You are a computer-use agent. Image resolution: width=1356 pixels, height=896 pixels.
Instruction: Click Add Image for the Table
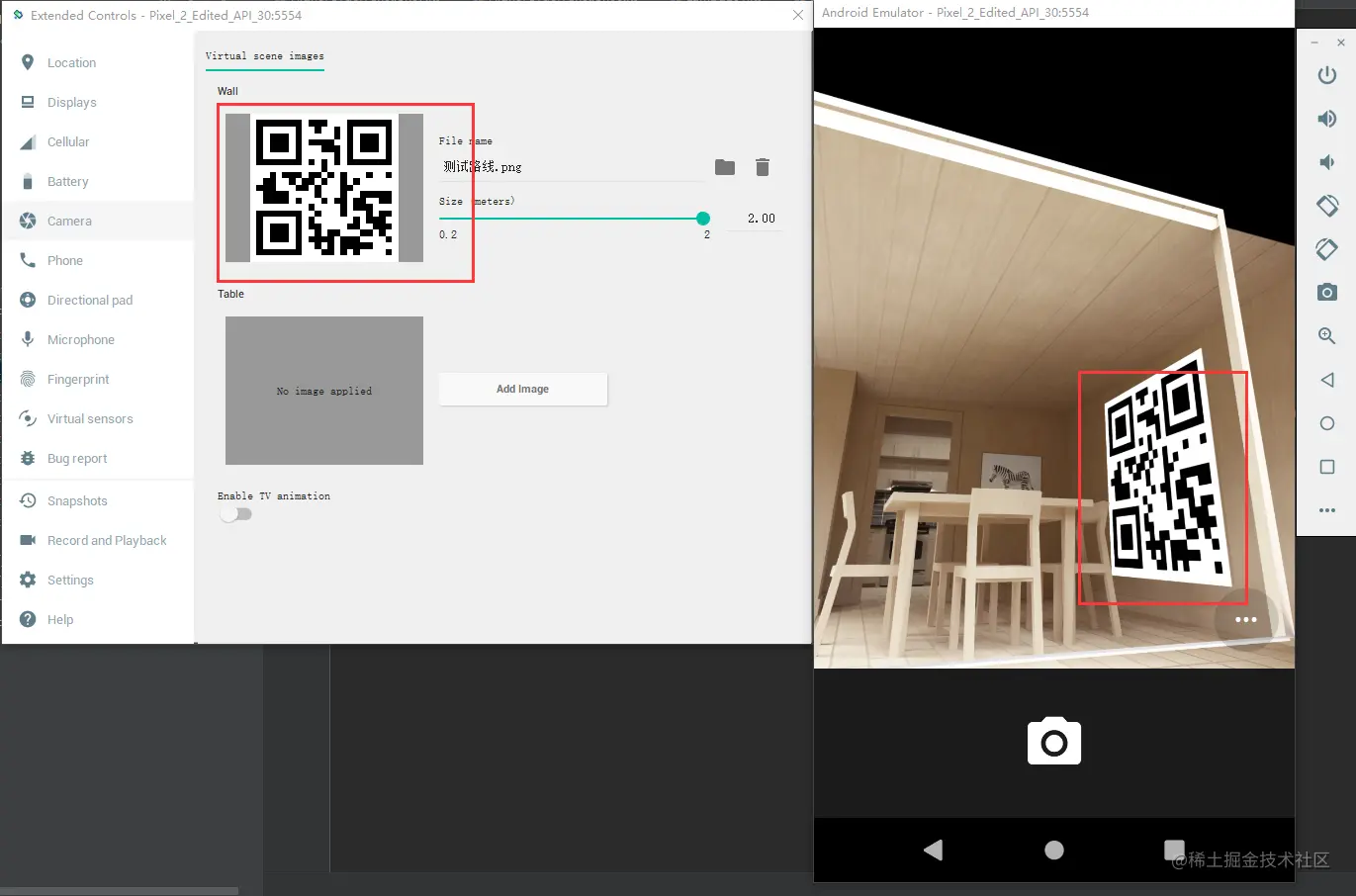523,389
